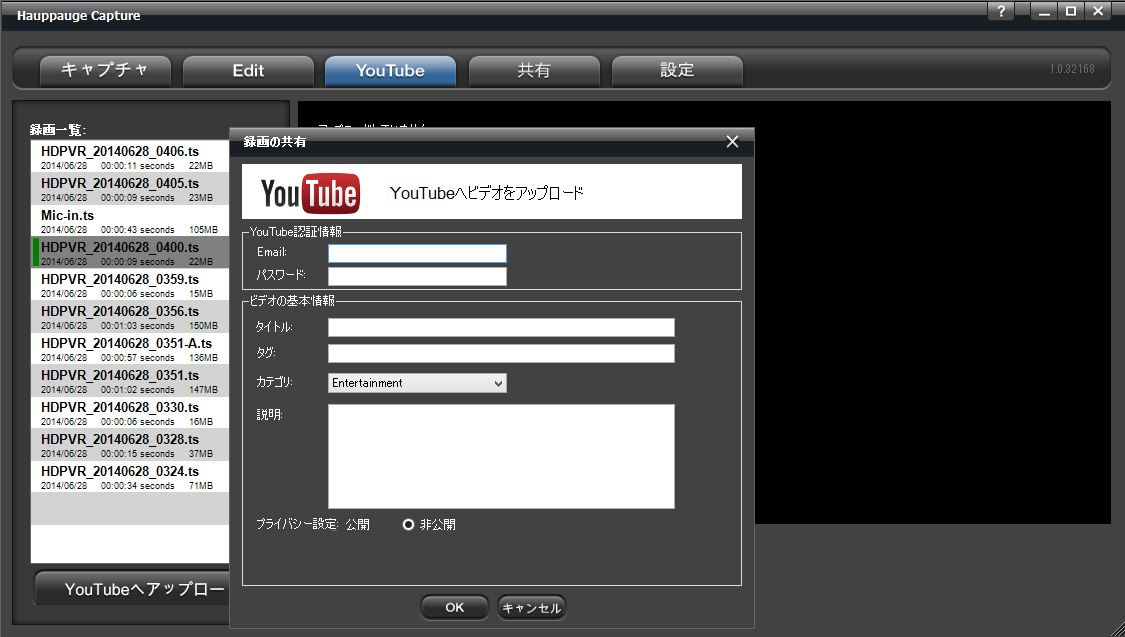Maximize the Hauppauge Capture window
1125x637 pixels.
click(x=1070, y=11)
